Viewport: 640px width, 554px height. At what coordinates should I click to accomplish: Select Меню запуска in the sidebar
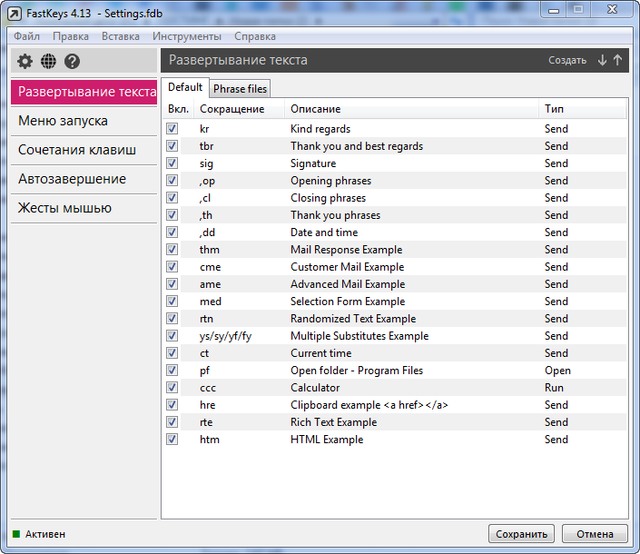click(63, 121)
